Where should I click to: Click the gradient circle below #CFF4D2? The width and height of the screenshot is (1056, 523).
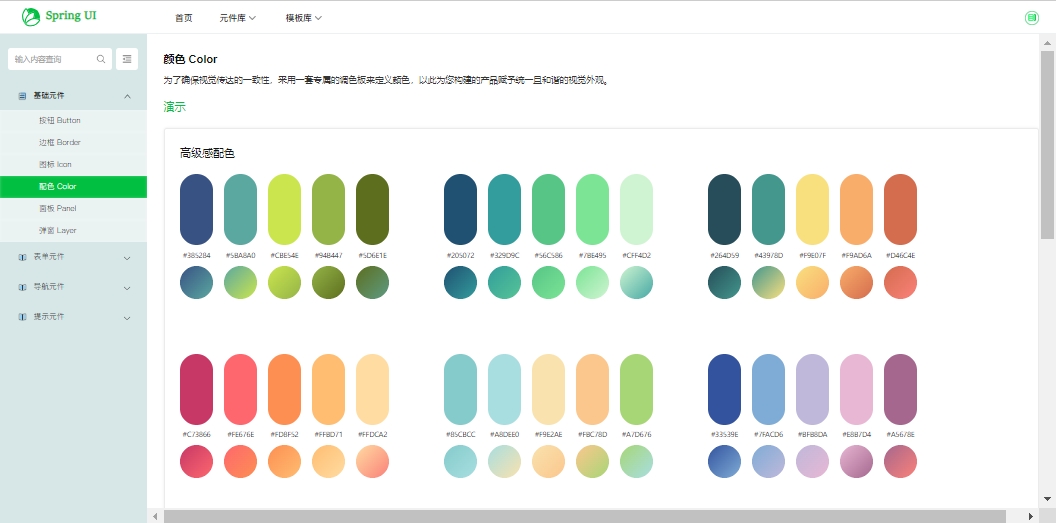(636, 282)
